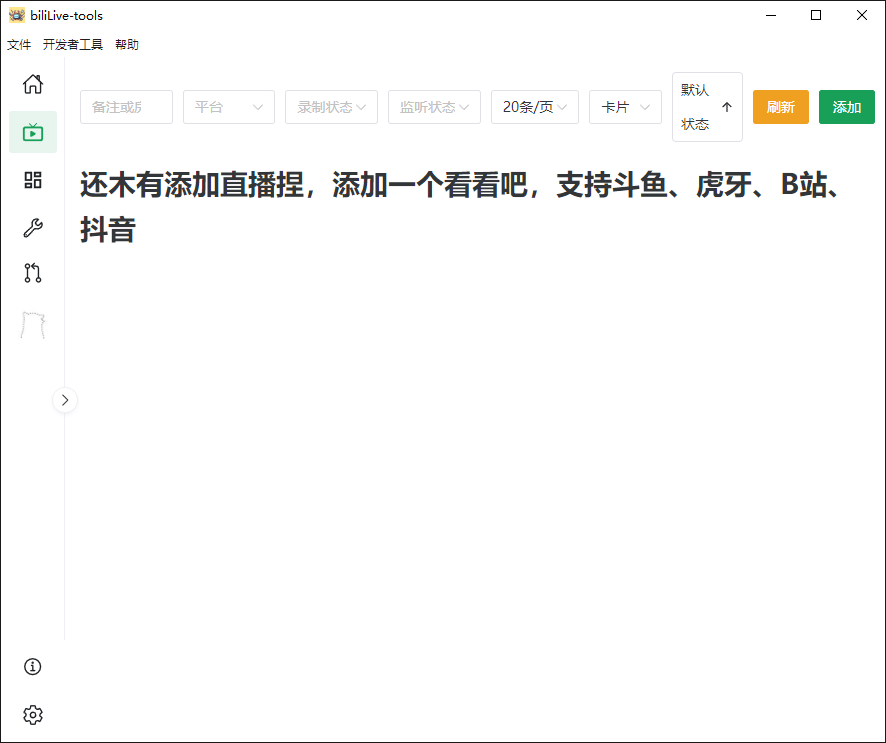Open the info icon at bottom left

pos(32,666)
